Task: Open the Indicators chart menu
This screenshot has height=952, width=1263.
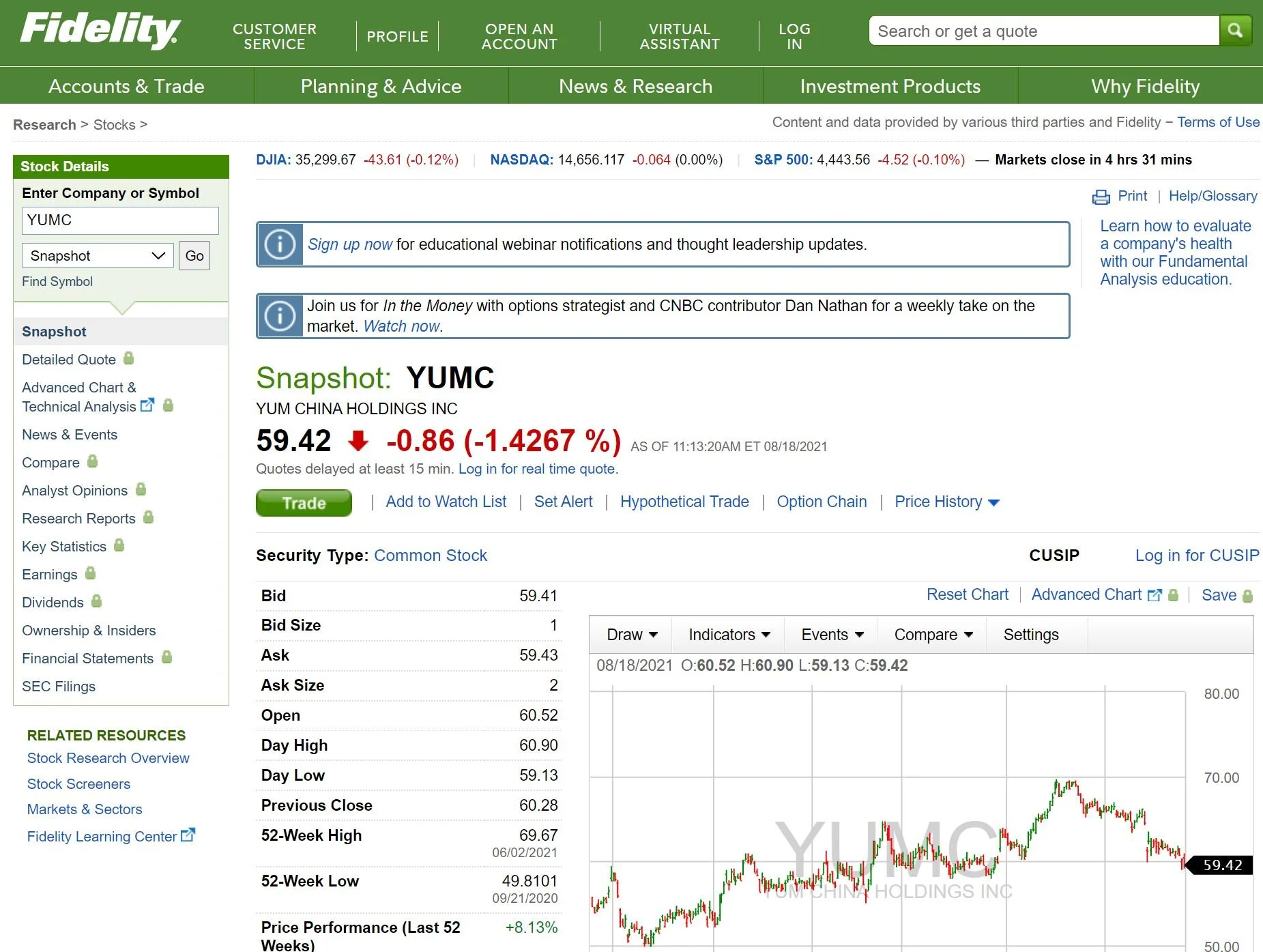Action: point(729,635)
